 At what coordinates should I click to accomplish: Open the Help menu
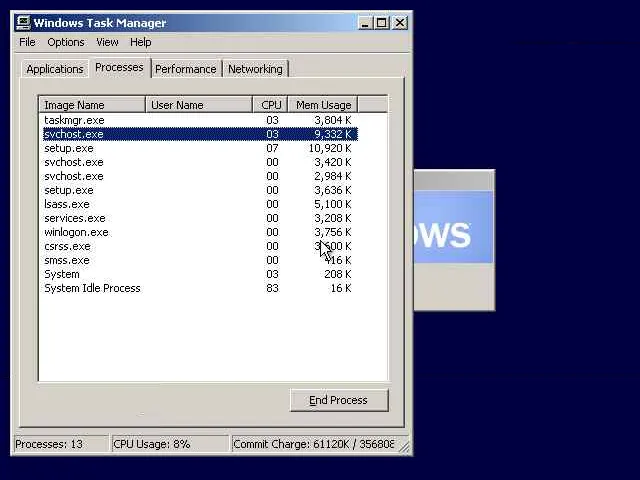140,42
